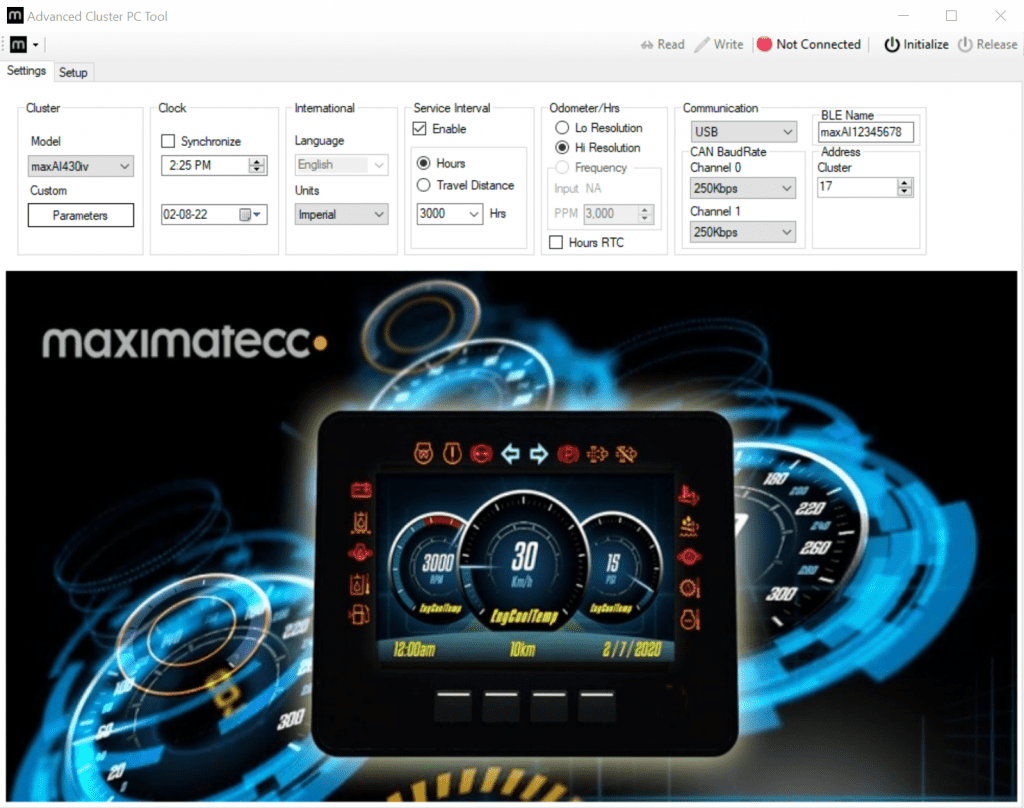
Task: Select the Lo Resolution radio button
Action: [560, 127]
